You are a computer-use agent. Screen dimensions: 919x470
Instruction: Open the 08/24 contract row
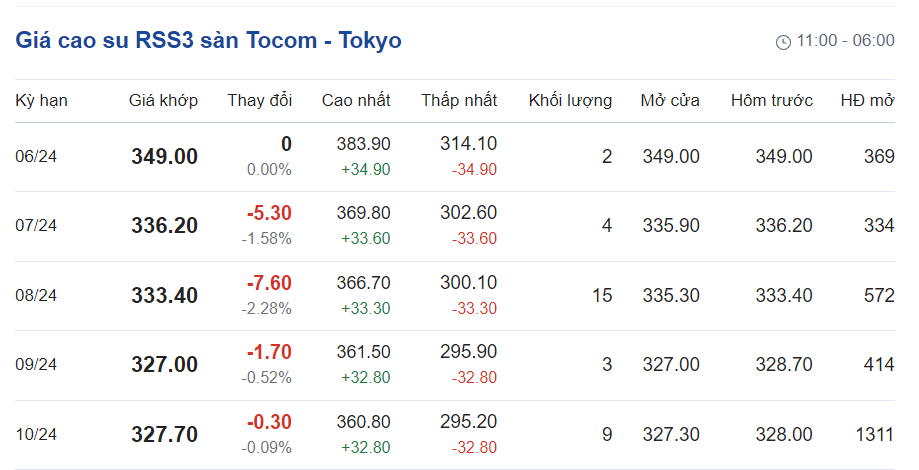coord(37,296)
